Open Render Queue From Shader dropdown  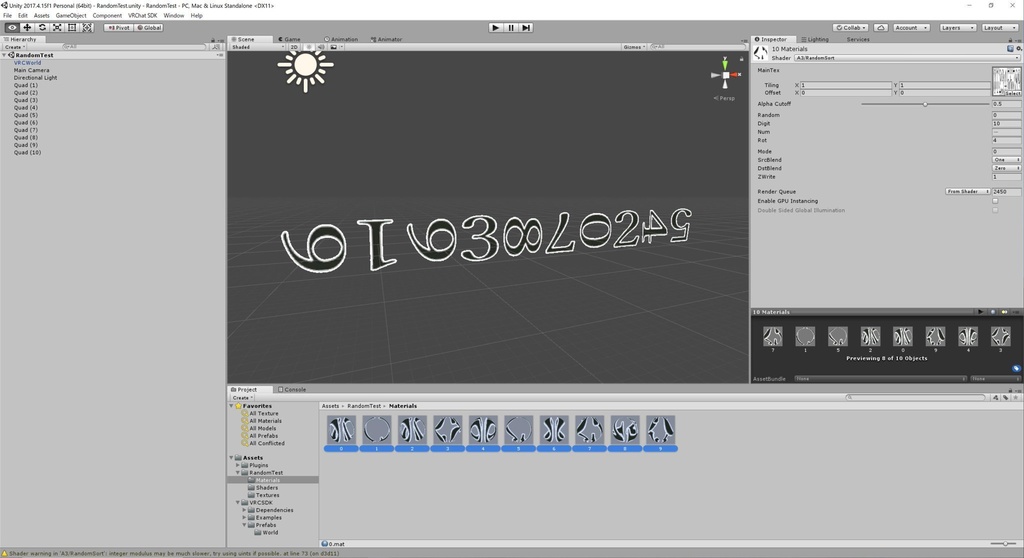point(968,191)
